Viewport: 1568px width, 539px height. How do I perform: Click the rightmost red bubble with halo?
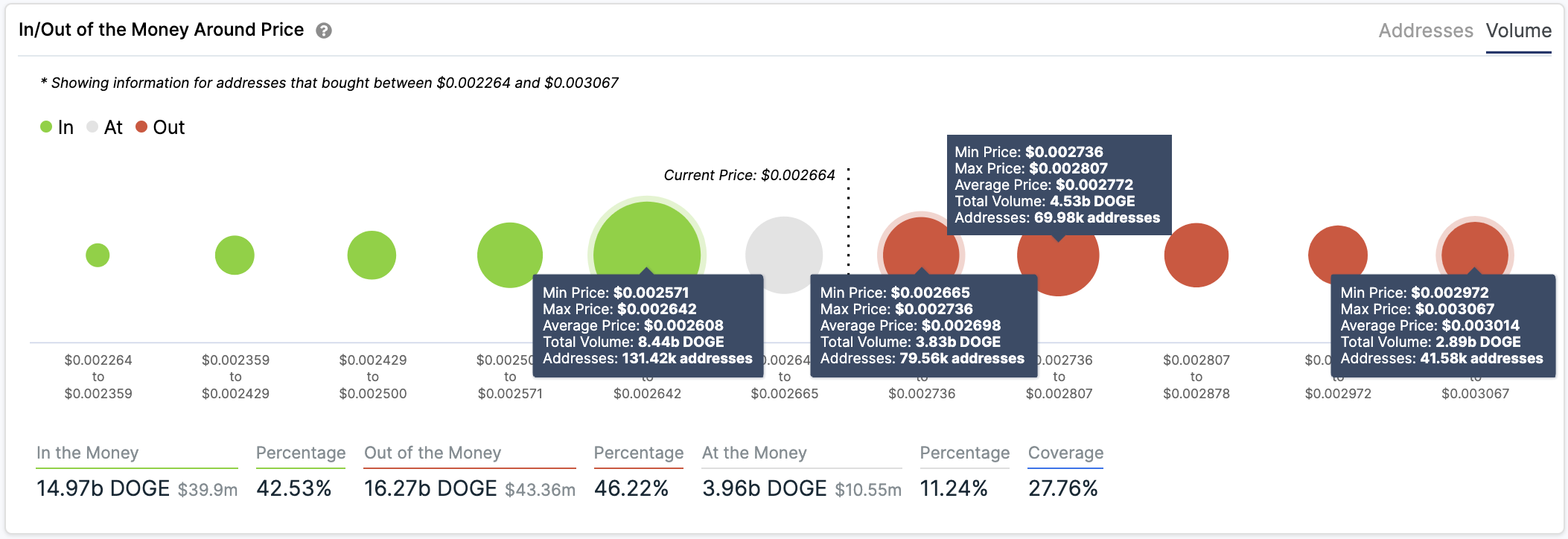[1475, 246]
